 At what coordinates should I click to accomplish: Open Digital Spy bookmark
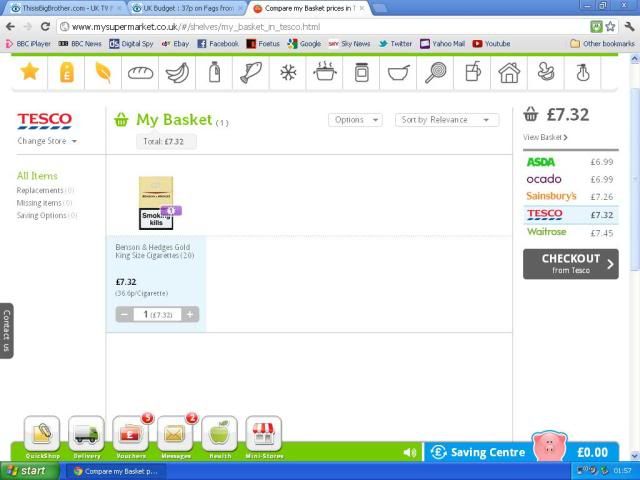(x=131, y=44)
